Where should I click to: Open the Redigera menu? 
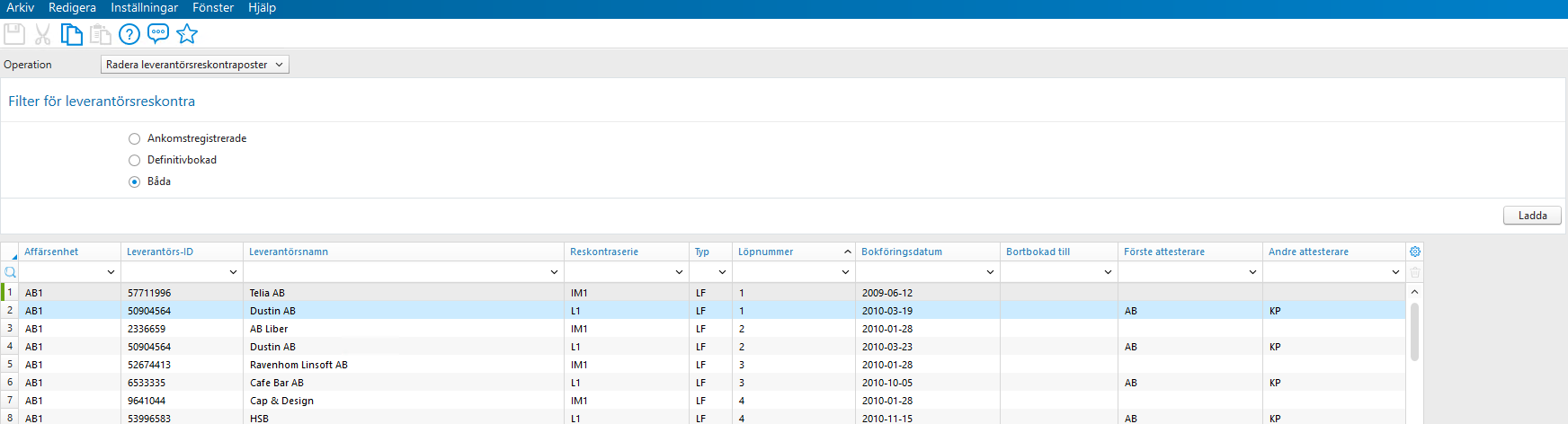point(72,8)
